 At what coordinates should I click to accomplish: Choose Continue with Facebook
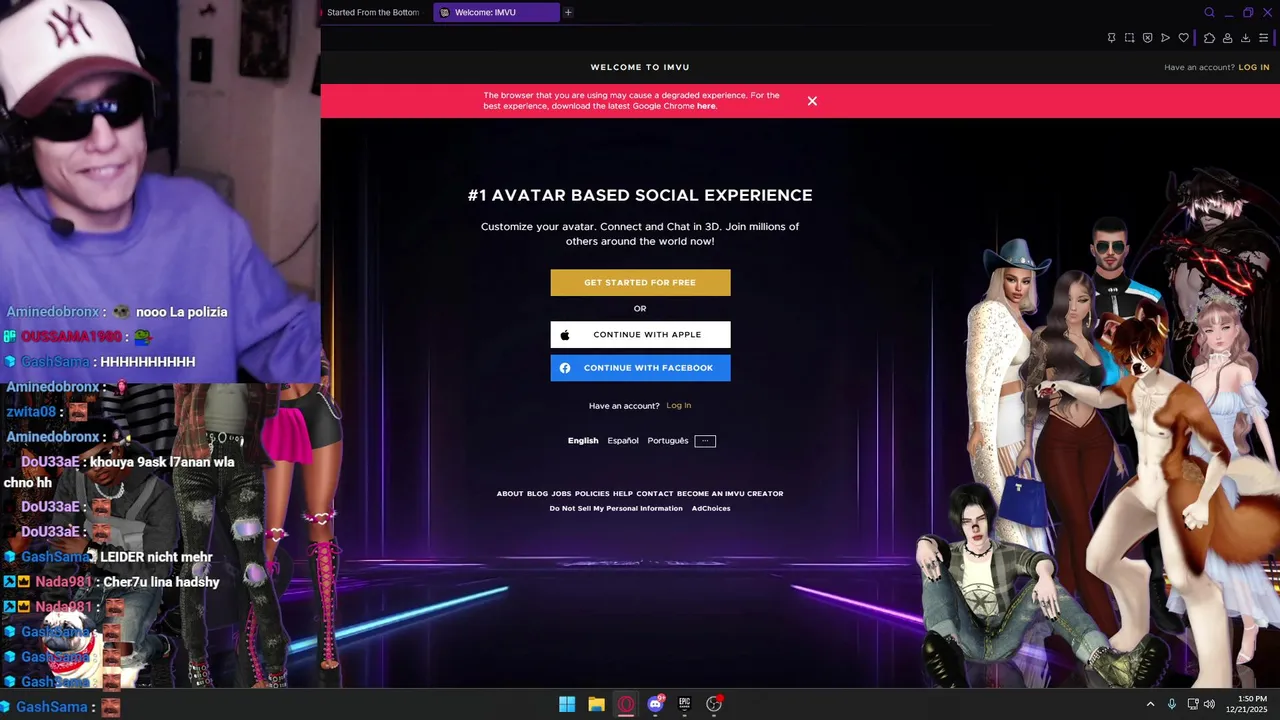tap(640, 368)
